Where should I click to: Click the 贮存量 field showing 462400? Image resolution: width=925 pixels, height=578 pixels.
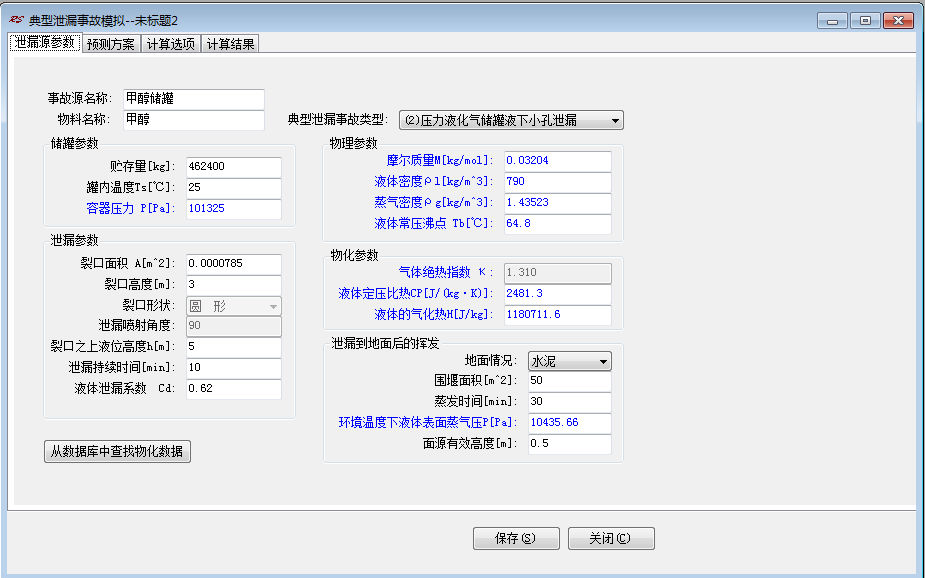(234, 166)
